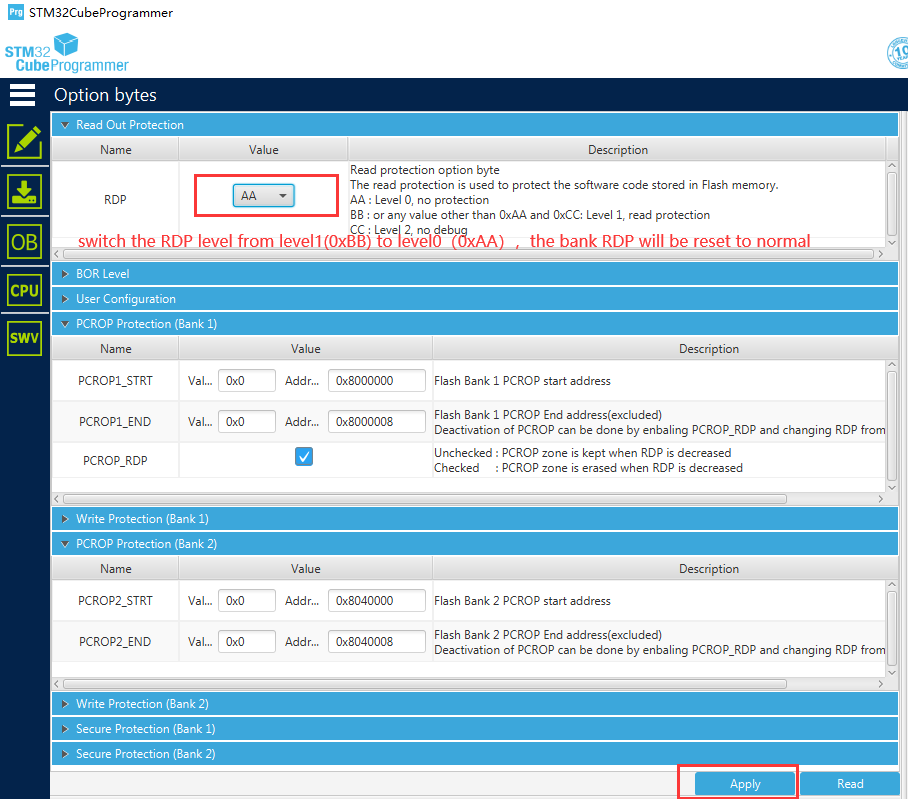Click the Prg app icon in title bar
The width and height of the screenshot is (908, 799).
(16, 12)
